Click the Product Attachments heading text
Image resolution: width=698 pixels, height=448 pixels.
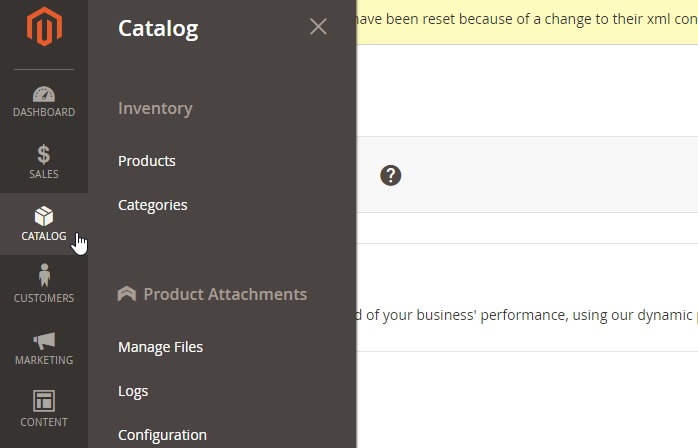coord(225,294)
